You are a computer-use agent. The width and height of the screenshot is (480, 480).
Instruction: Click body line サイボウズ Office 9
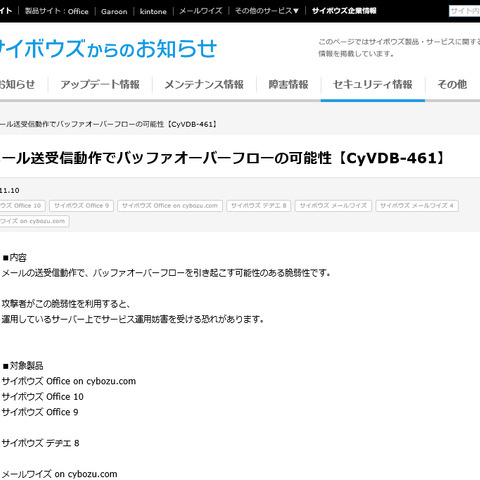click(x=40, y=412)
